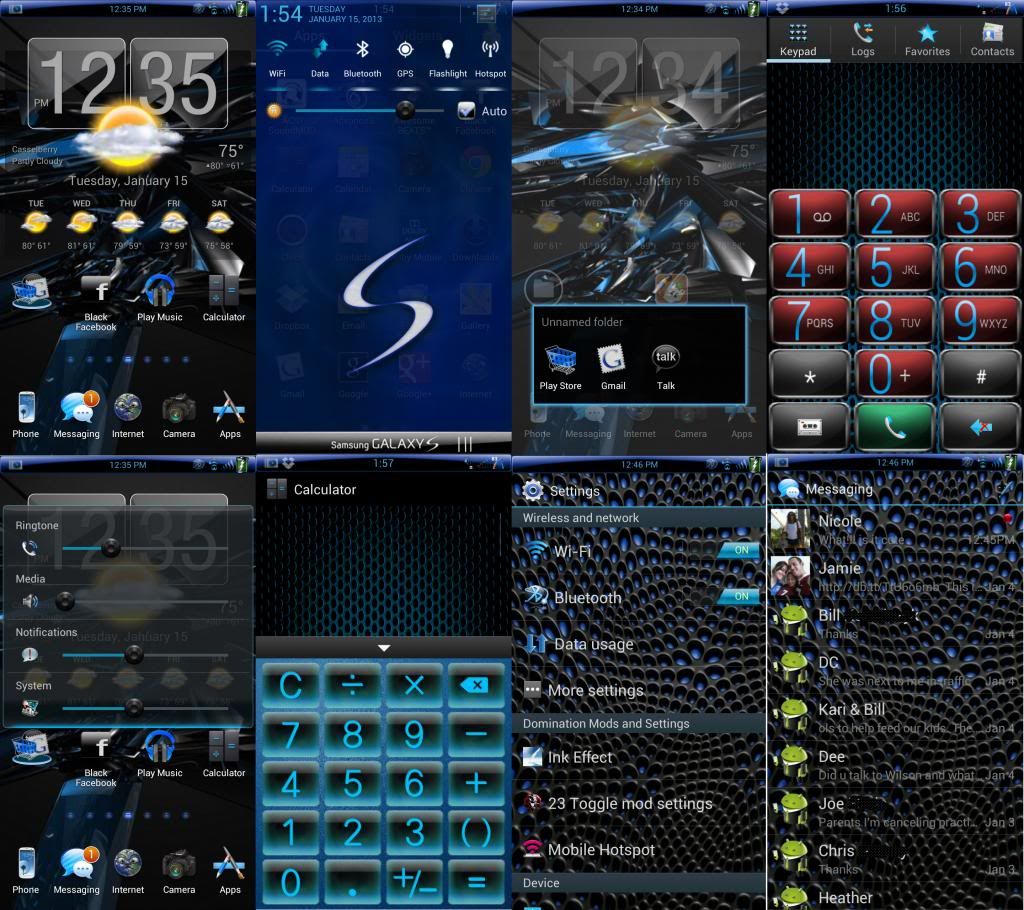This screenshot has width=1024, height=910.
Task: Tap the GPS quick toggle icon
Action: point(405,50)
